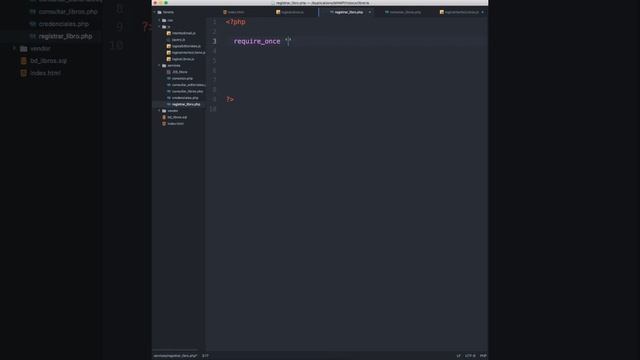Change the UTF-8 encoding in status bar
The width and height of the screenshot is (640, 360).
[x=470, y=356]
